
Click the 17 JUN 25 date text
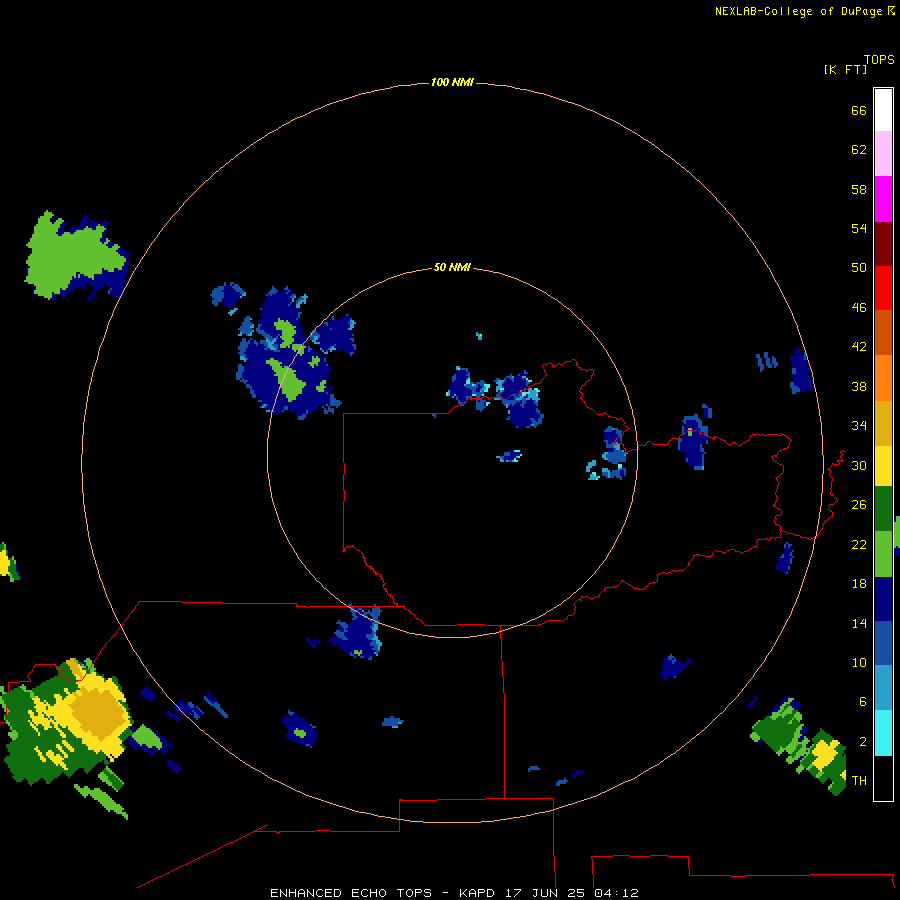(545, 893)
